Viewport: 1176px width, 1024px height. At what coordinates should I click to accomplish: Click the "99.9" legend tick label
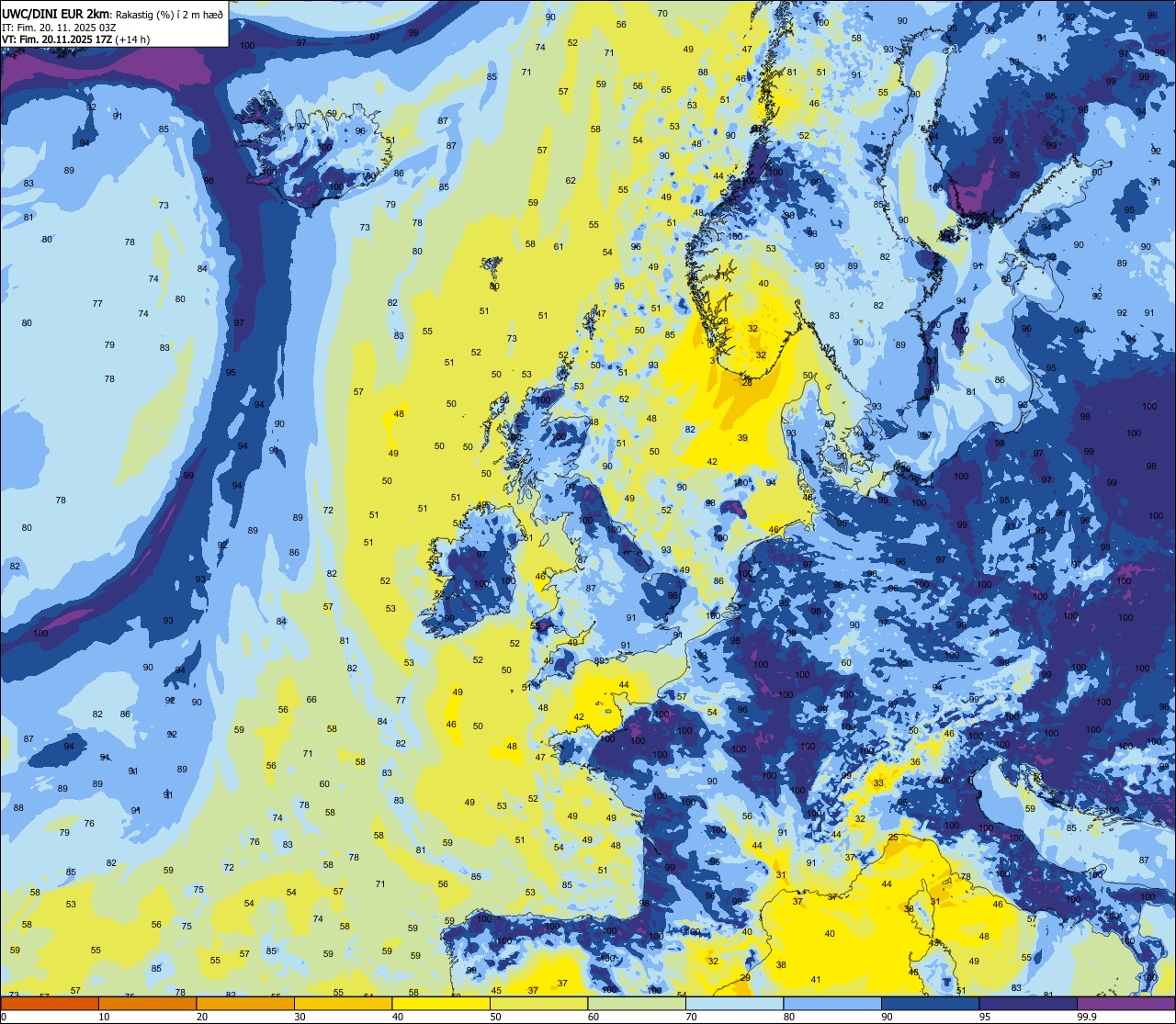coord(1088,1017)
